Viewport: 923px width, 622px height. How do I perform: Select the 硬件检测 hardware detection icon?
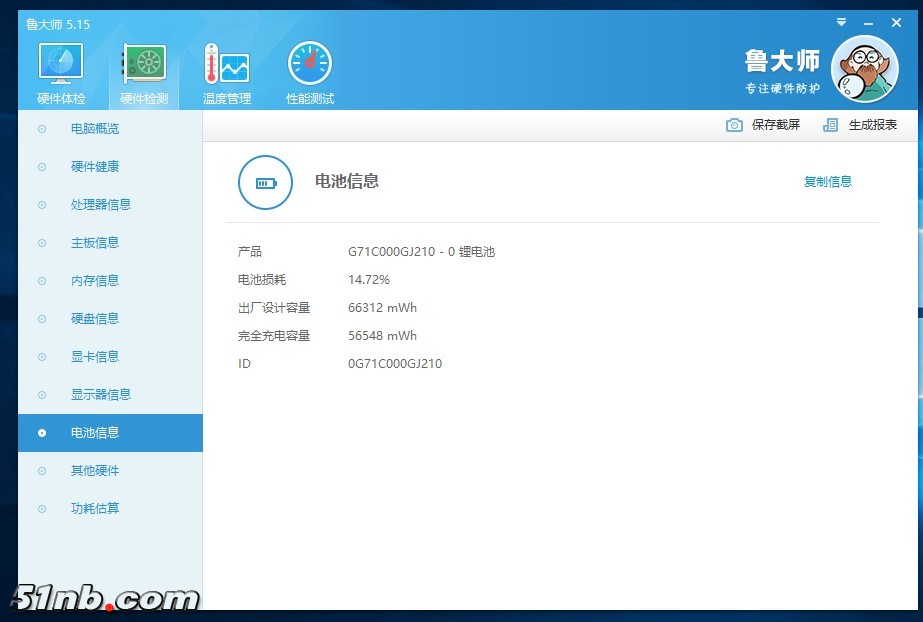[144, 65]
